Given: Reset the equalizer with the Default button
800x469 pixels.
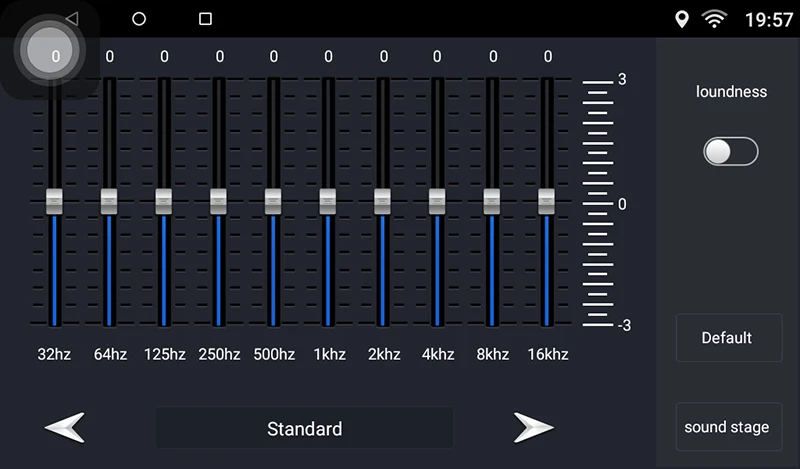Looking at the screenshot, I should [x=729, y=338].
